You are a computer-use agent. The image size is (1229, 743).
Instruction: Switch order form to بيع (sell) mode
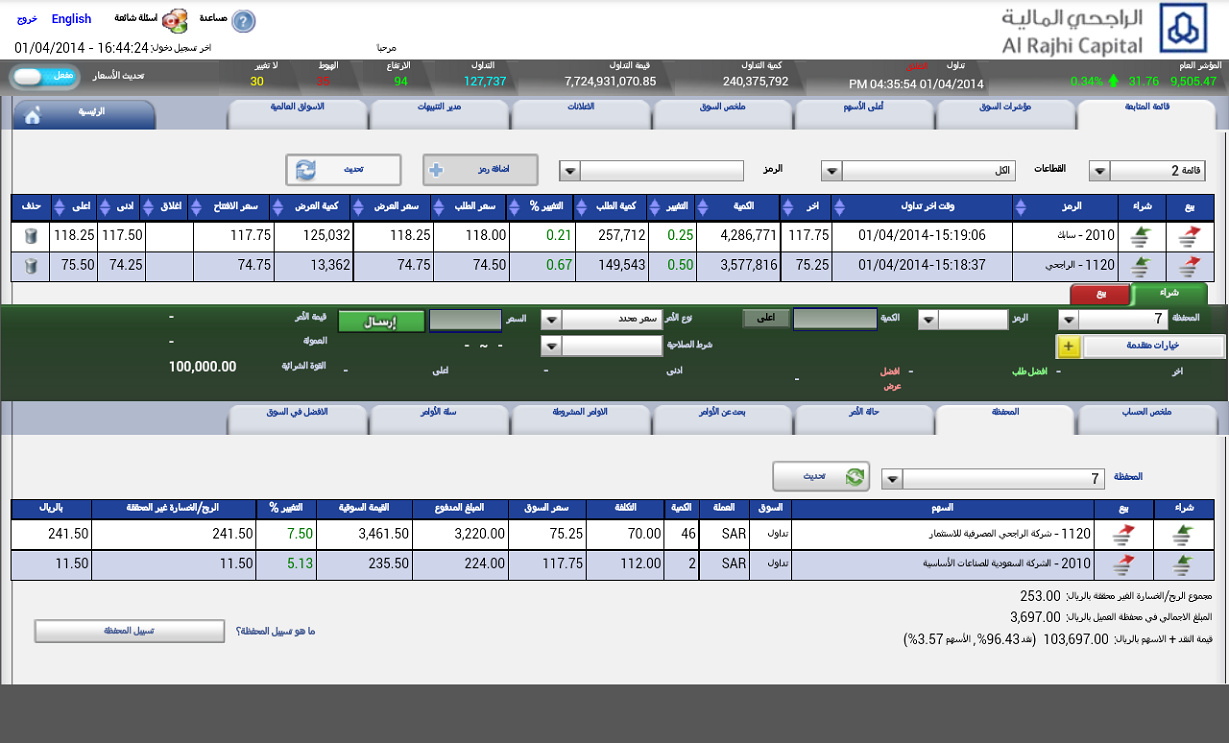tap(1101, 294)
